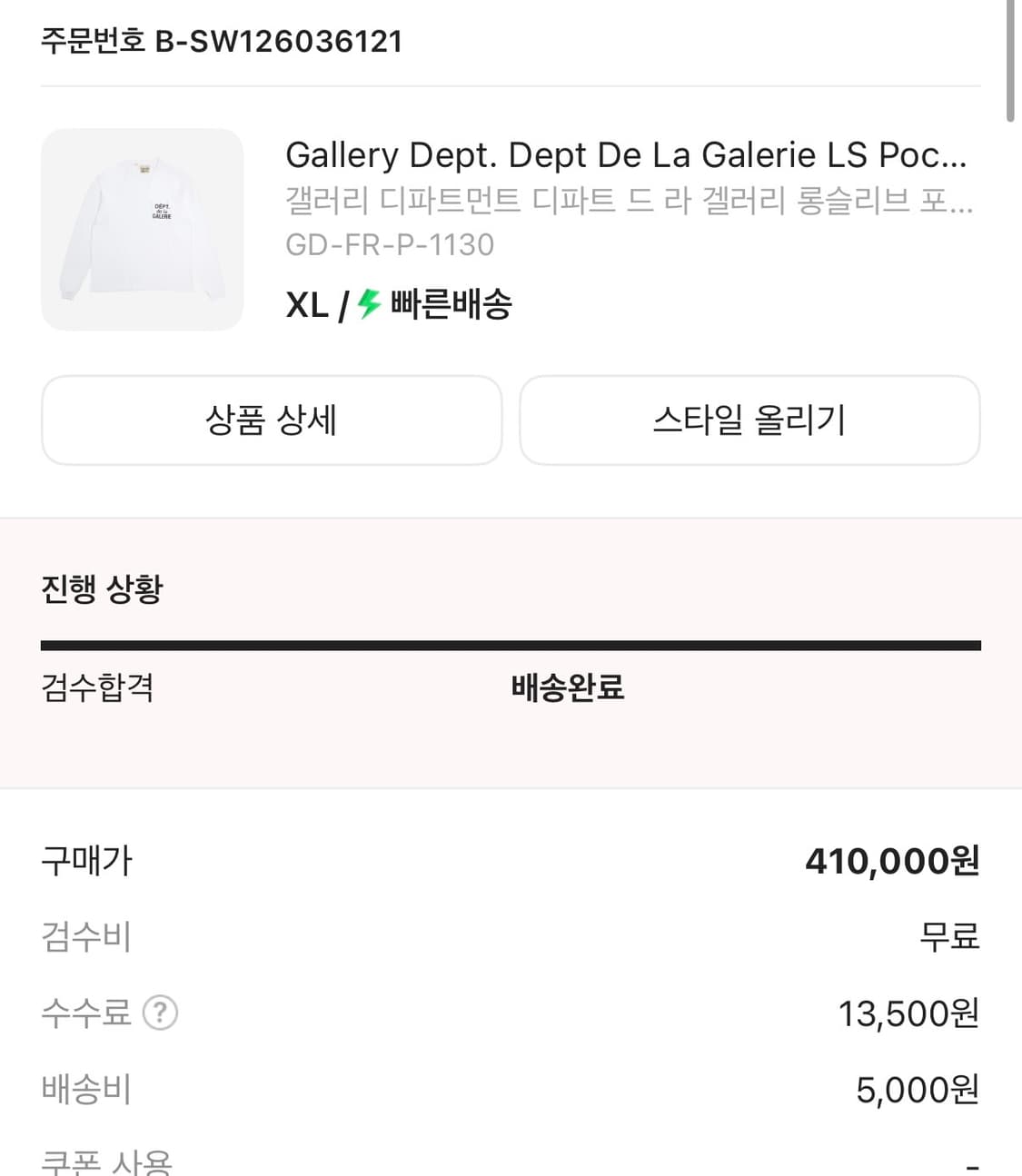Click the vertical scrollbar on the right
The image size is (1022, 1176).
(1011, 60)
